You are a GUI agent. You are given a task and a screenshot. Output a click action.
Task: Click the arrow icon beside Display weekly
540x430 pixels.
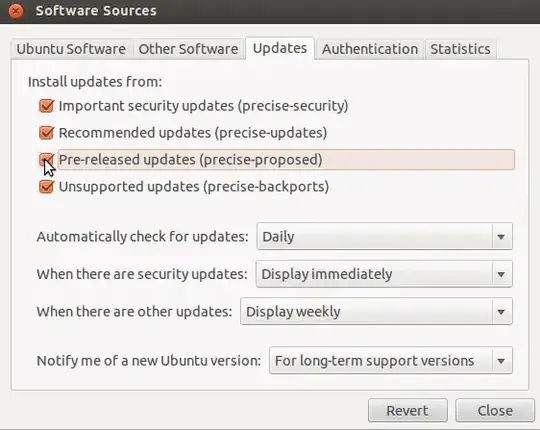point(501,312)
